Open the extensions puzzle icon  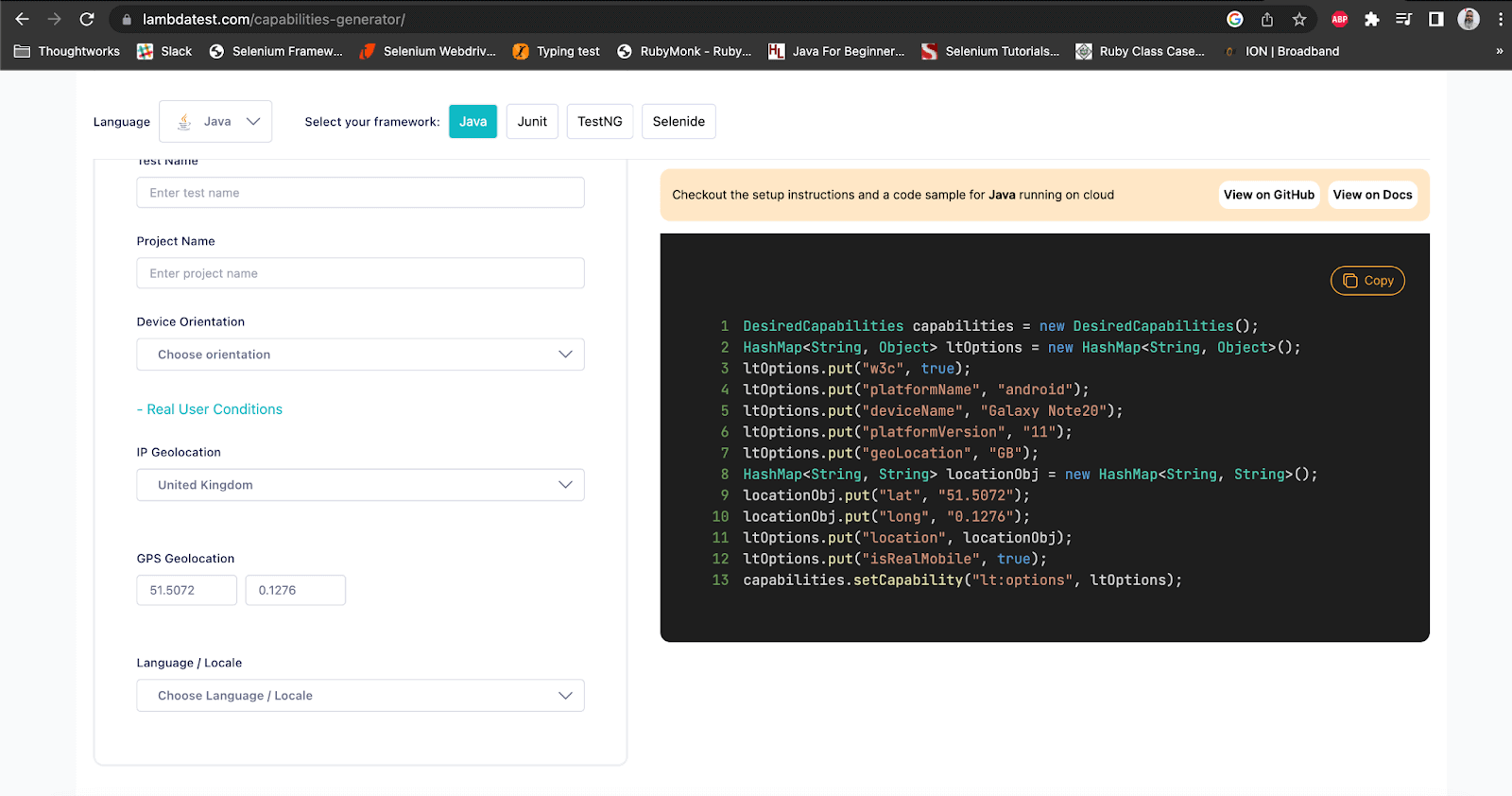point(1371,19)
